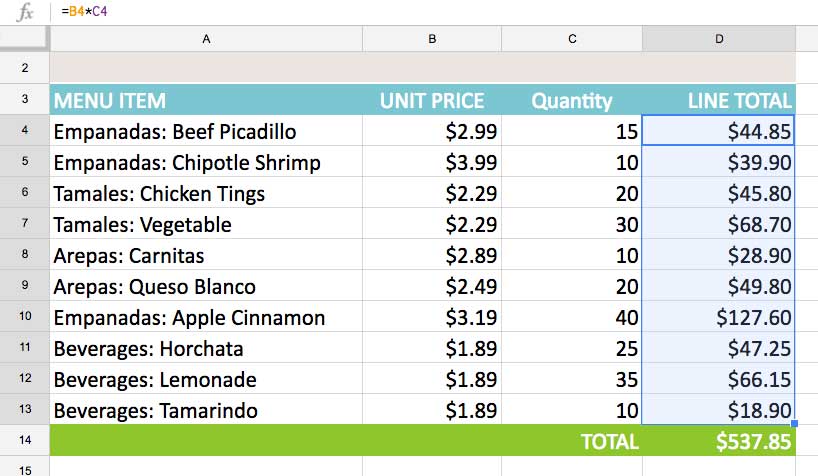Click the UNIT PRICE header cell
This screenshot has width=818, height=476.
432,101
